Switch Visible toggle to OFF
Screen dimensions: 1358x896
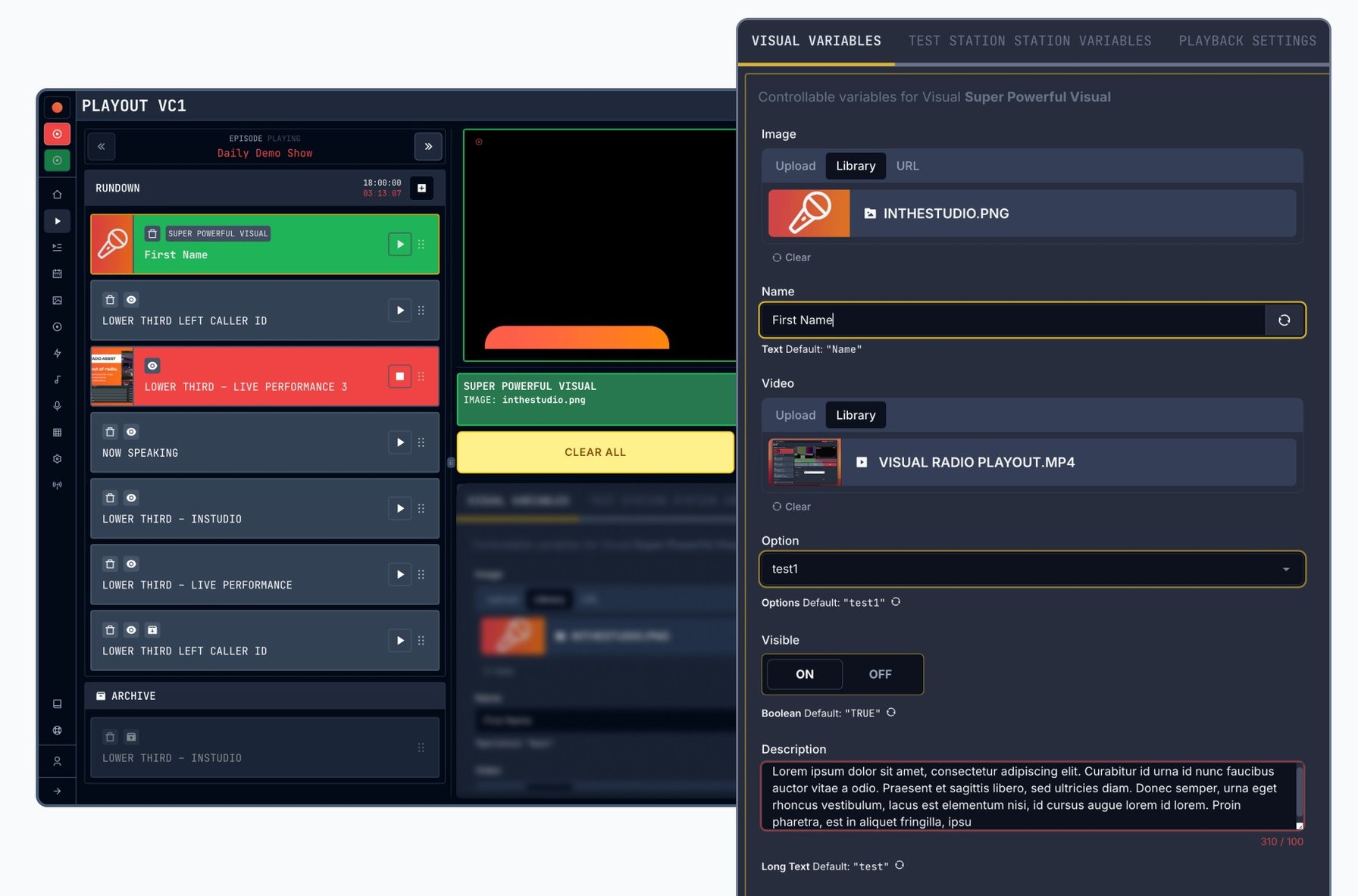click(x=880, y=674)
